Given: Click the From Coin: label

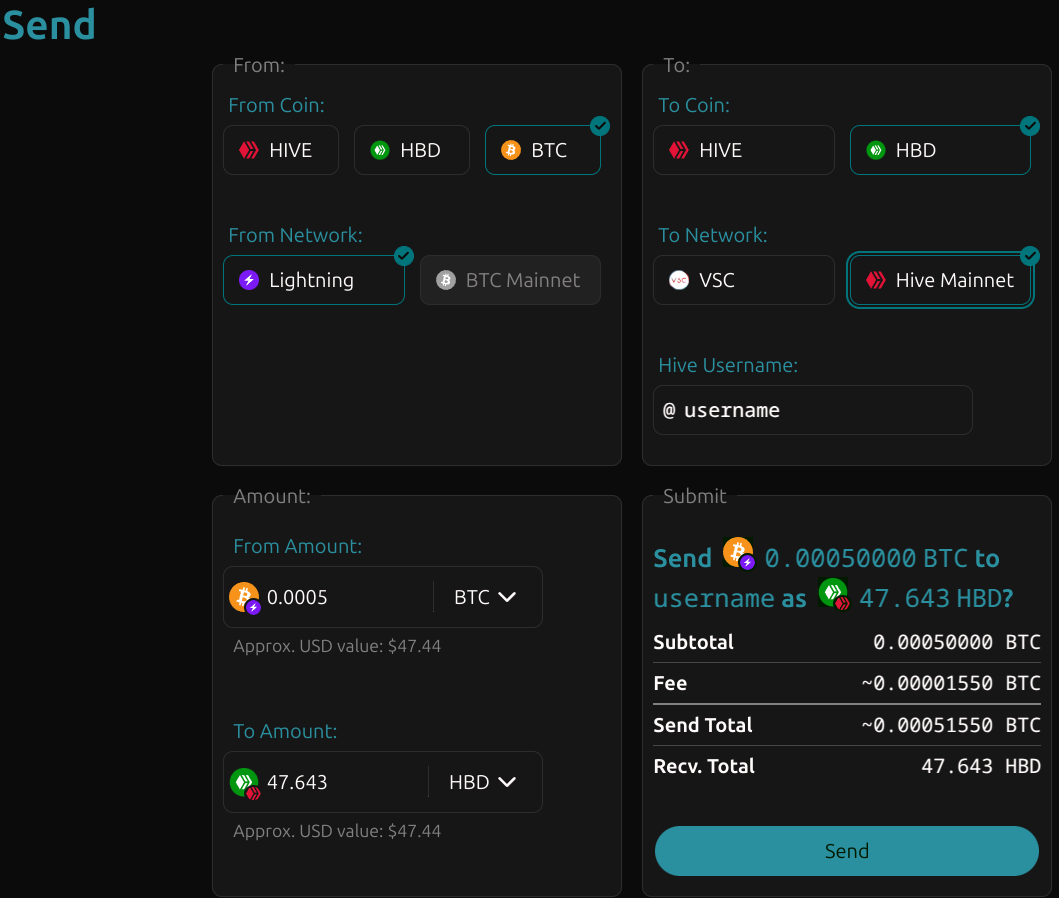Looking at the screenshot, I should coord(276,105).
